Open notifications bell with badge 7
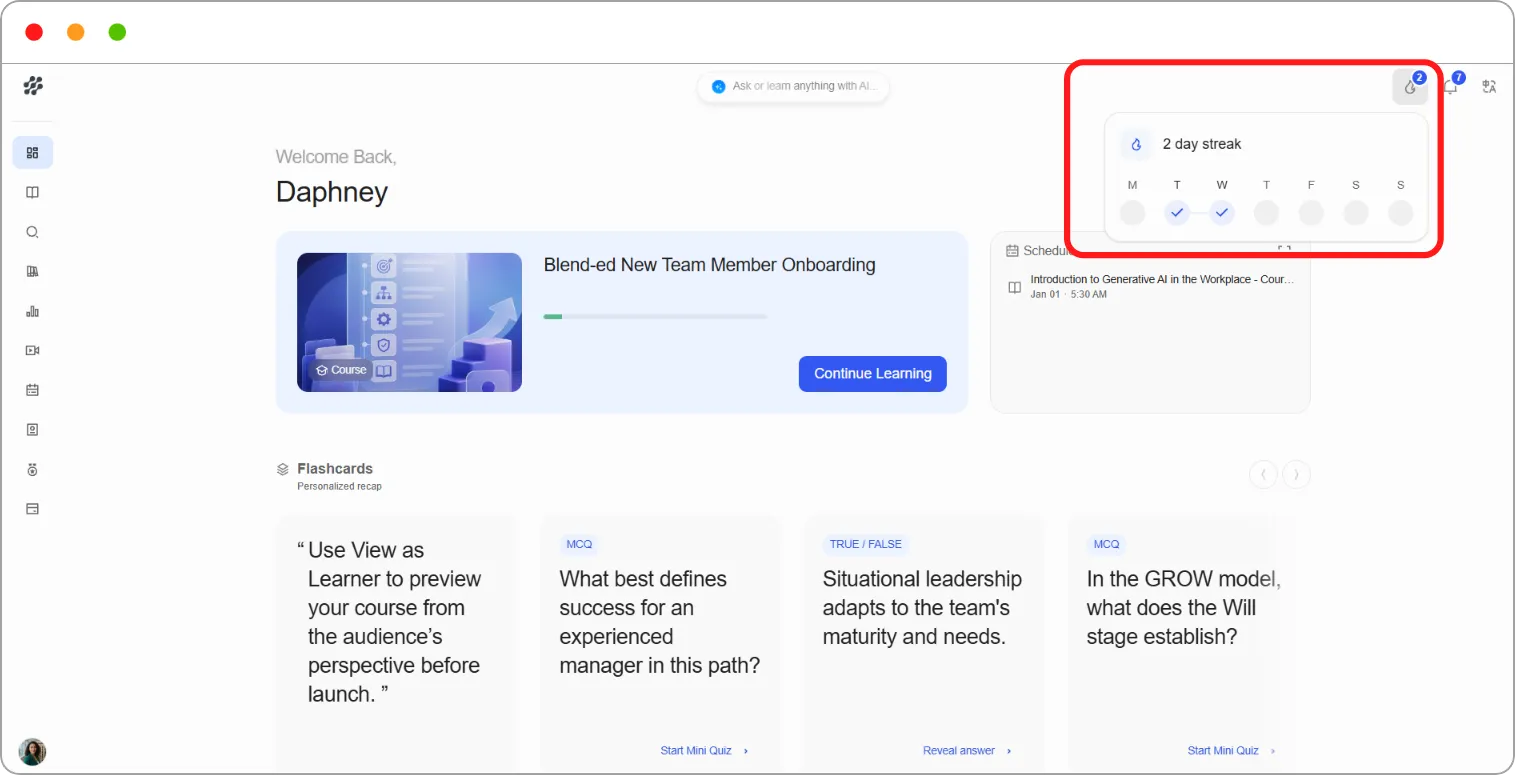Screen dimensions: 1515x775 1450,87
